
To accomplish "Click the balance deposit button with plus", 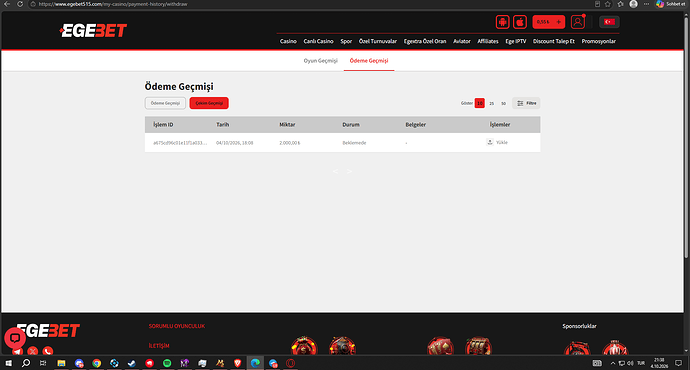I will pyautogui.click(x=548, y=22).
